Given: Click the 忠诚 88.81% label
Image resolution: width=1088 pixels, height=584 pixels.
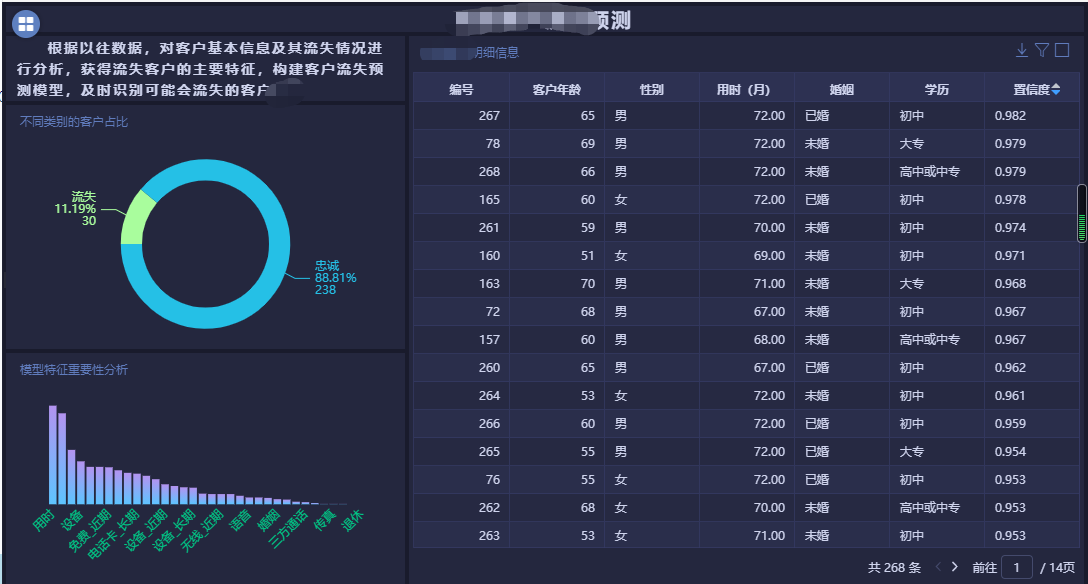Looking at the screenshot, I should coord(335,277).
